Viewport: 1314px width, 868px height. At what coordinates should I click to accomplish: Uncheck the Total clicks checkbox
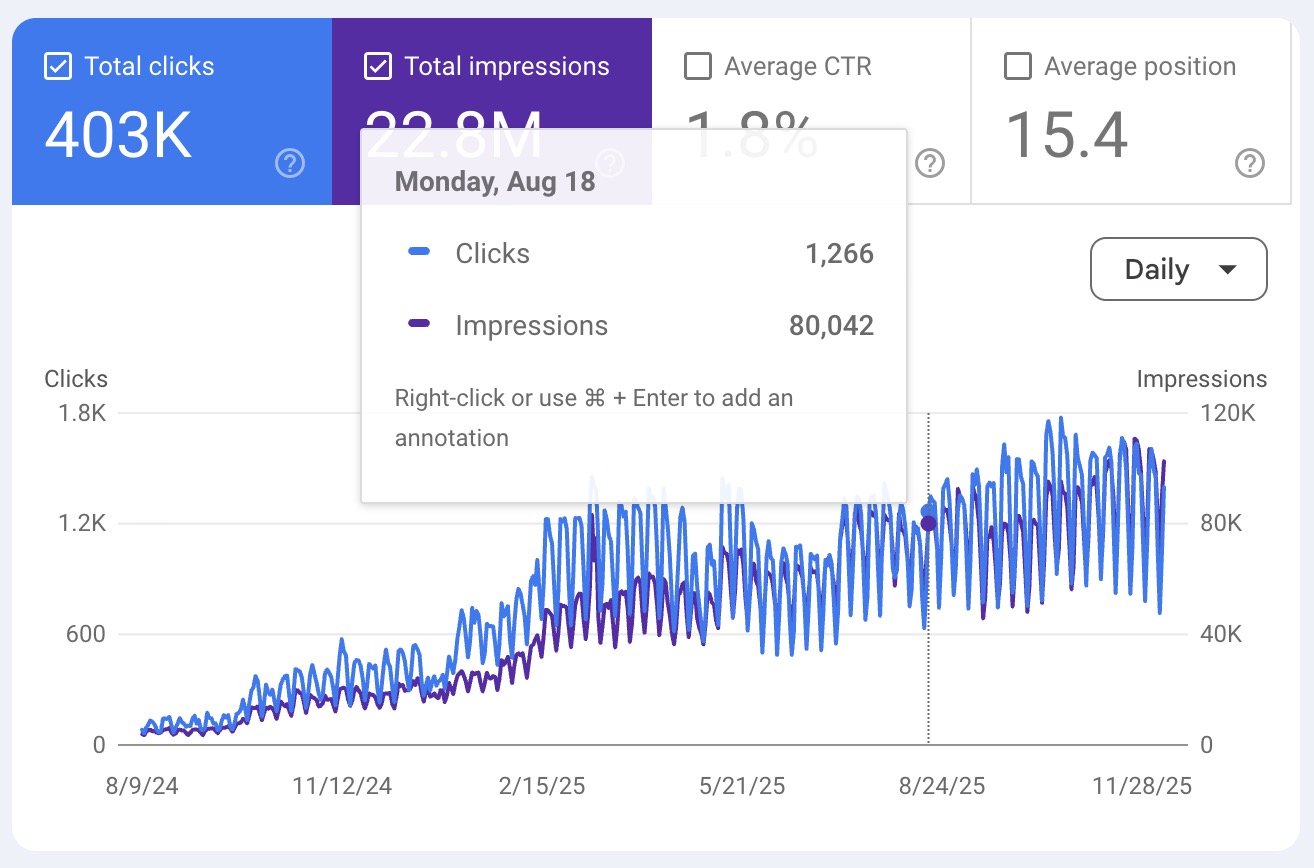coord(58,67)
